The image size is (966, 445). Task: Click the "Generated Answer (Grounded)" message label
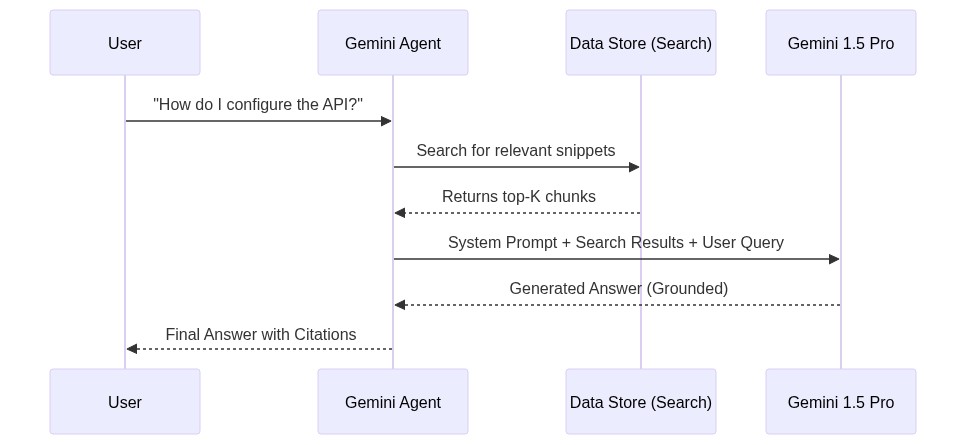[619, 289]
